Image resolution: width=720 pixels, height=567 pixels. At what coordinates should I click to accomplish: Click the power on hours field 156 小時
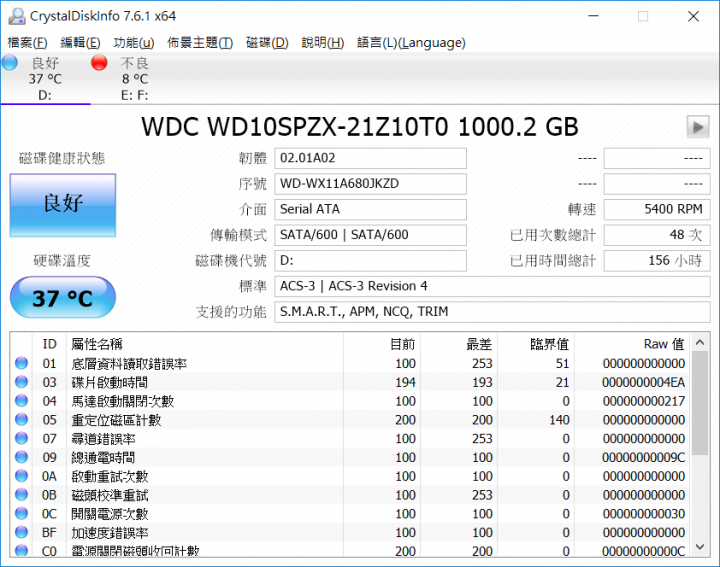tap(657, 261)
